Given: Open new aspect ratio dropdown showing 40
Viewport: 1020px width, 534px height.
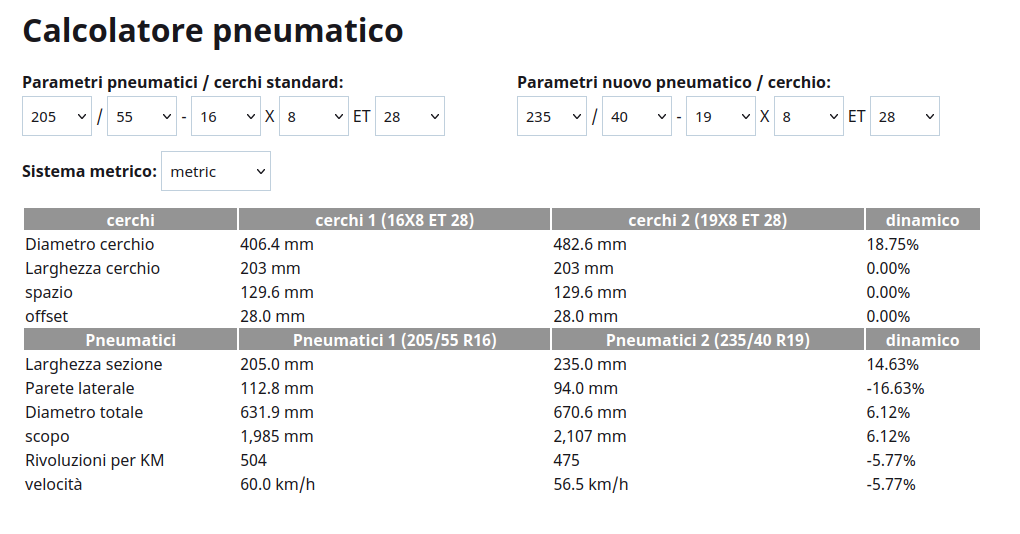Looking at the screenshot, I should (637, 116).
